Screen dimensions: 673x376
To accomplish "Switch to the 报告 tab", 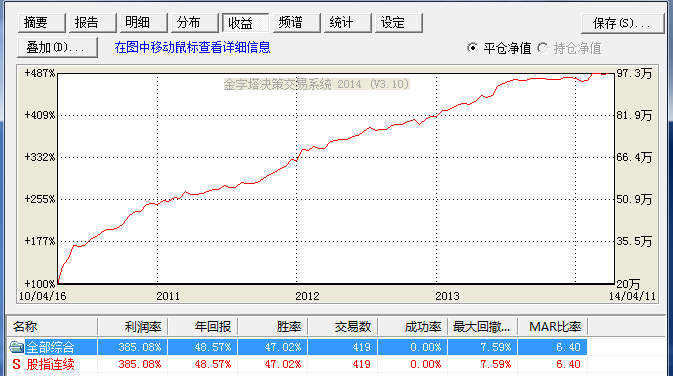I will (92, 23).
